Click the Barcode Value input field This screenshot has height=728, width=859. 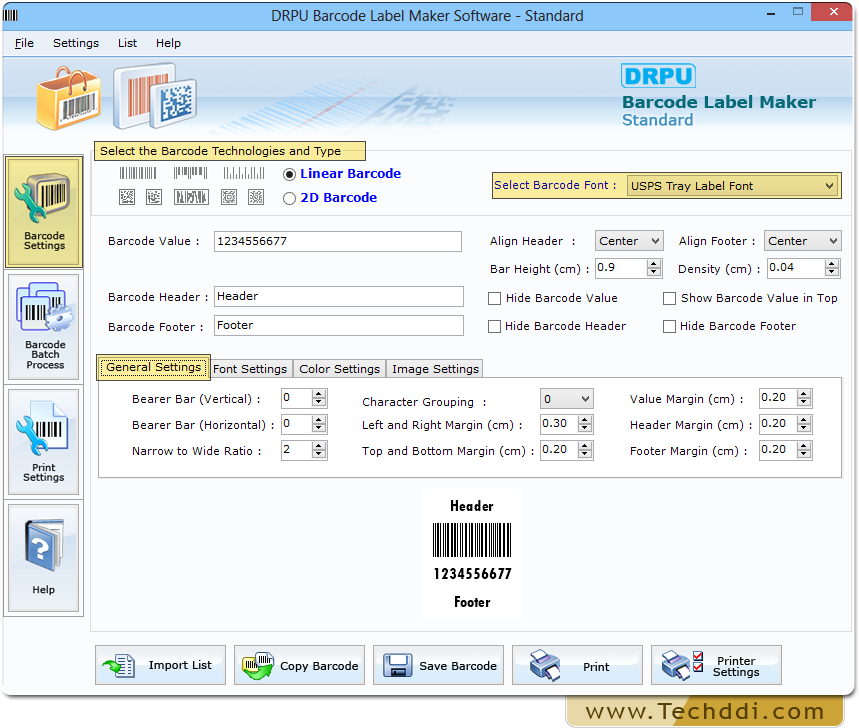(x=338, y=242)
